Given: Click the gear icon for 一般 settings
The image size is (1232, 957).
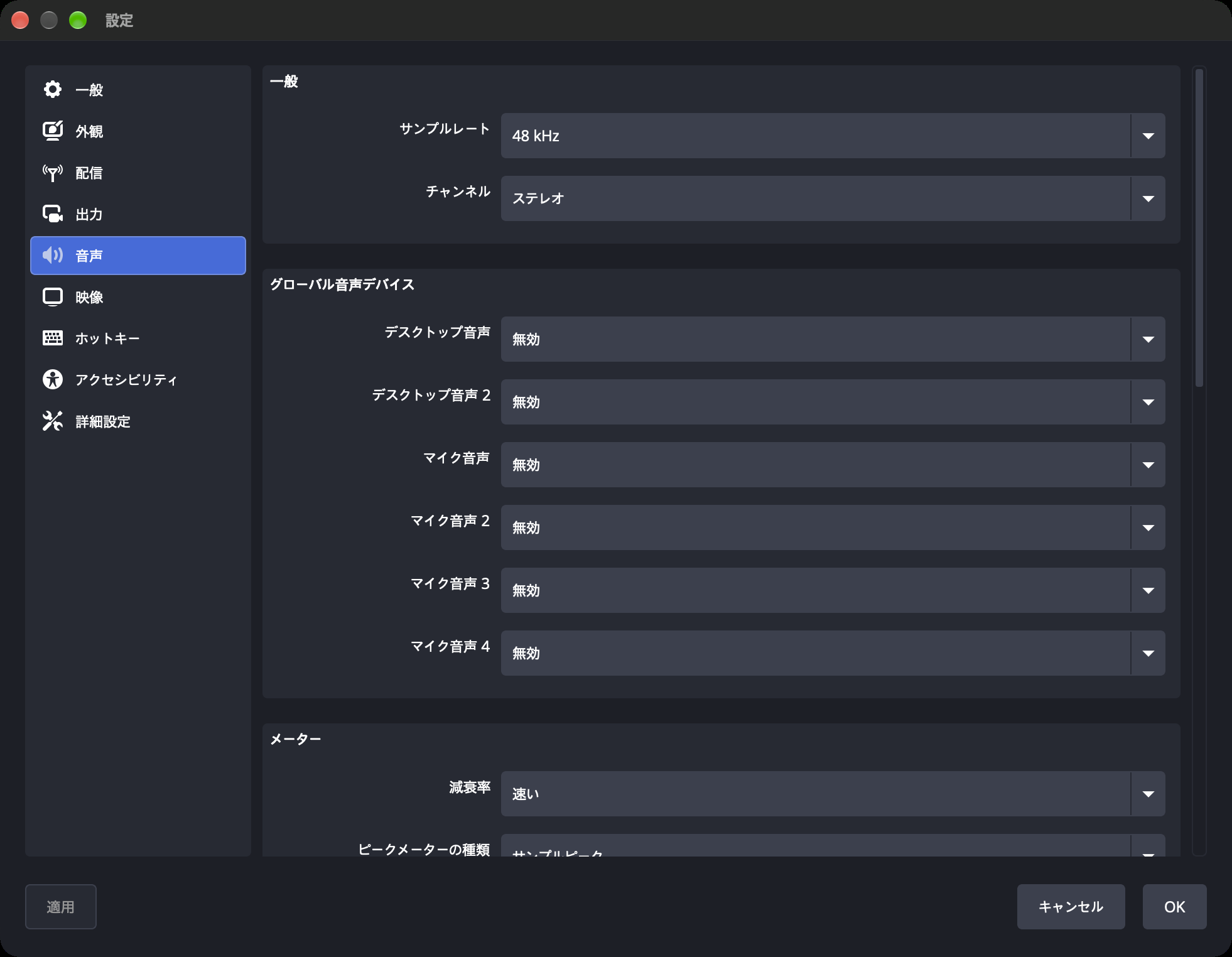Looking at the screenshot, I should (53, 90).
